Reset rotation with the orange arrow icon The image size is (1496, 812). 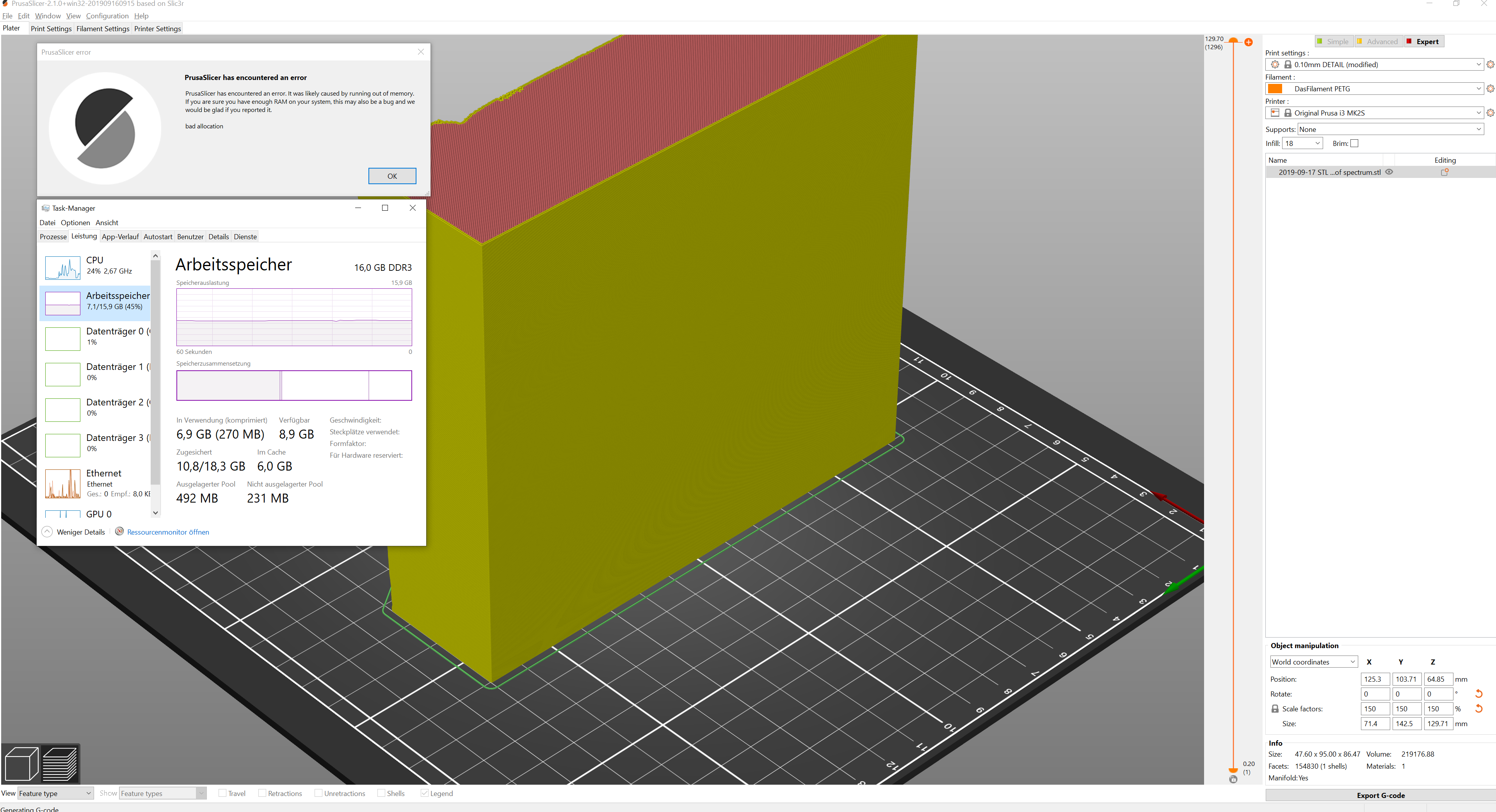click(x=1479, y=694)
